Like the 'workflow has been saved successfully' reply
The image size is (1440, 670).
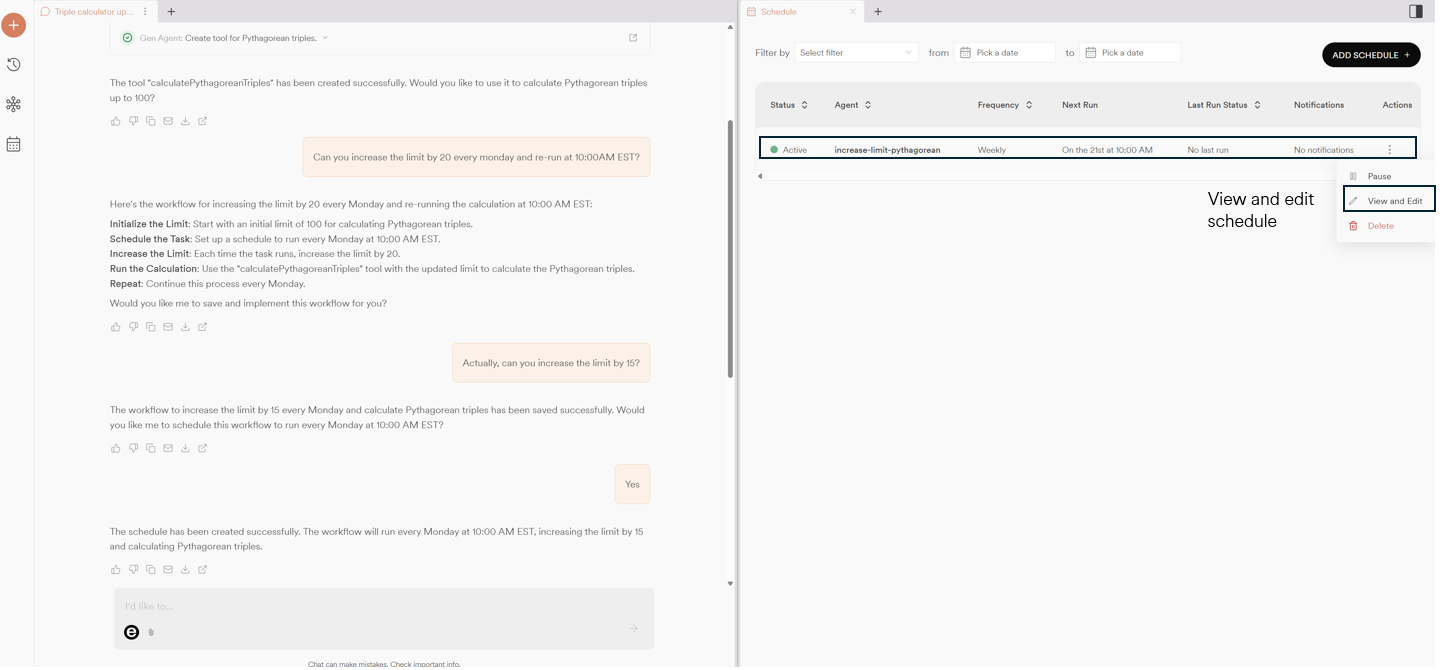click(116, 448)
